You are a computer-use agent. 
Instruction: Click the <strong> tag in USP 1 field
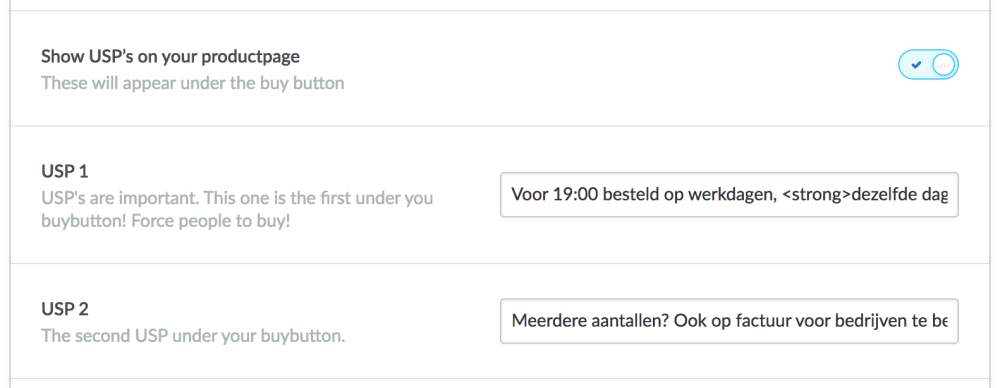pyautogui.click(x=814, y=195)
